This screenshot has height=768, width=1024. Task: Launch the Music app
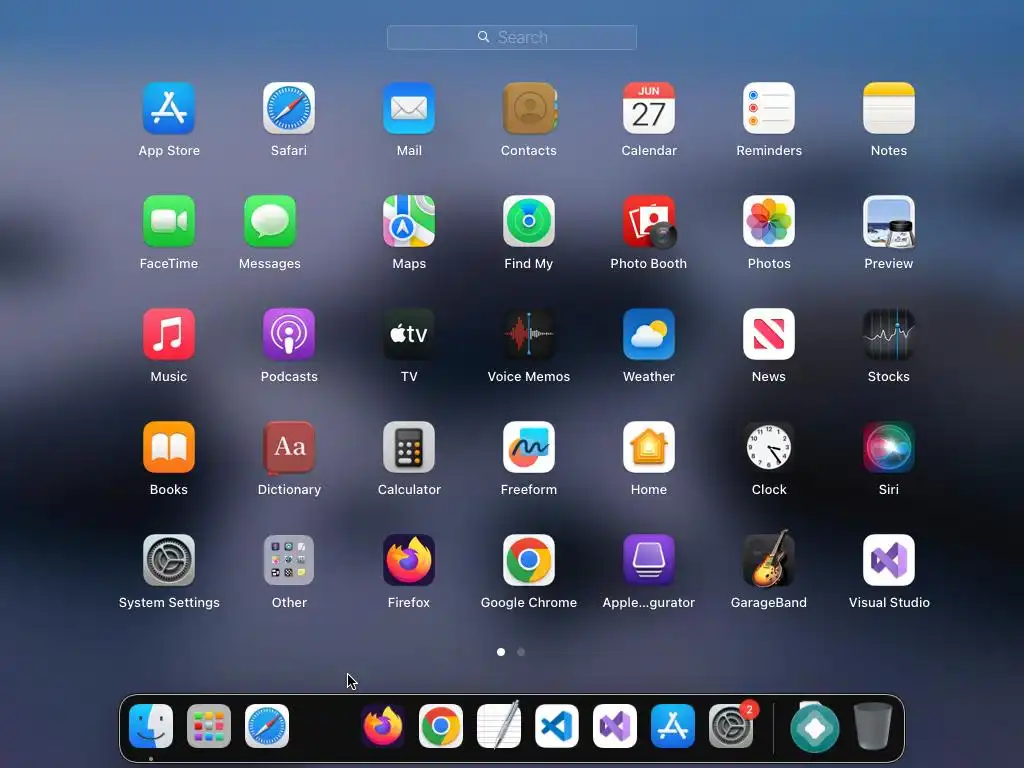168,334
